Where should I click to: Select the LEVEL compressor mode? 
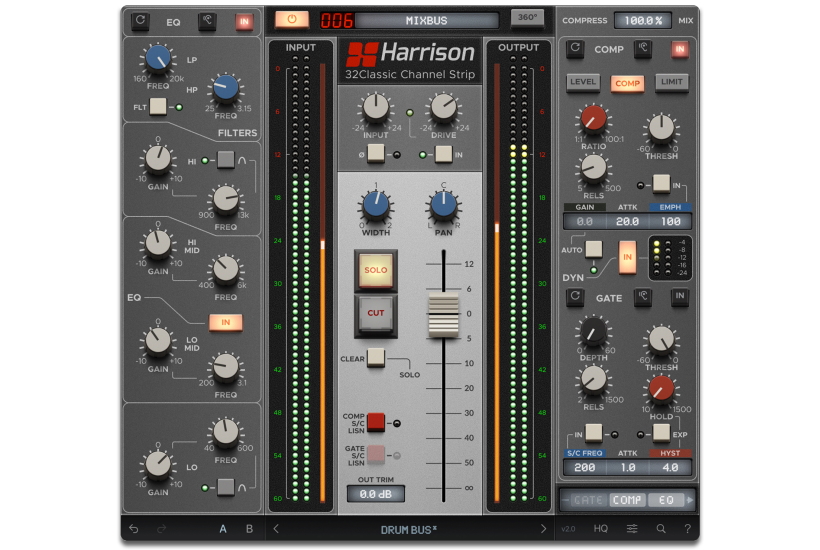coord(583,82)
